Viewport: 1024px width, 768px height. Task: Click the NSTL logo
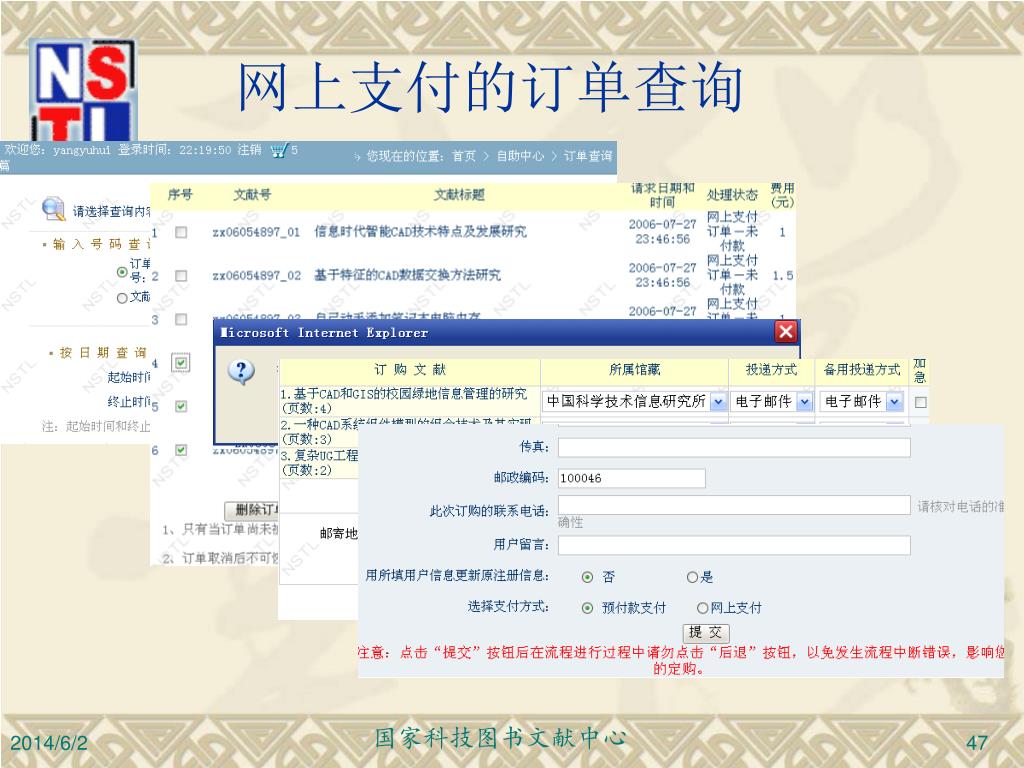[x=82, y=89]
